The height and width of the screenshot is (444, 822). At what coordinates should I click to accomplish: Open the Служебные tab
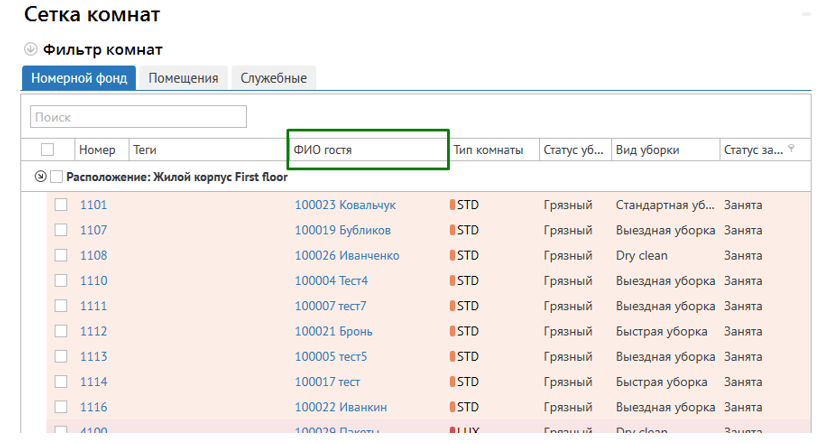coord(273,78)
